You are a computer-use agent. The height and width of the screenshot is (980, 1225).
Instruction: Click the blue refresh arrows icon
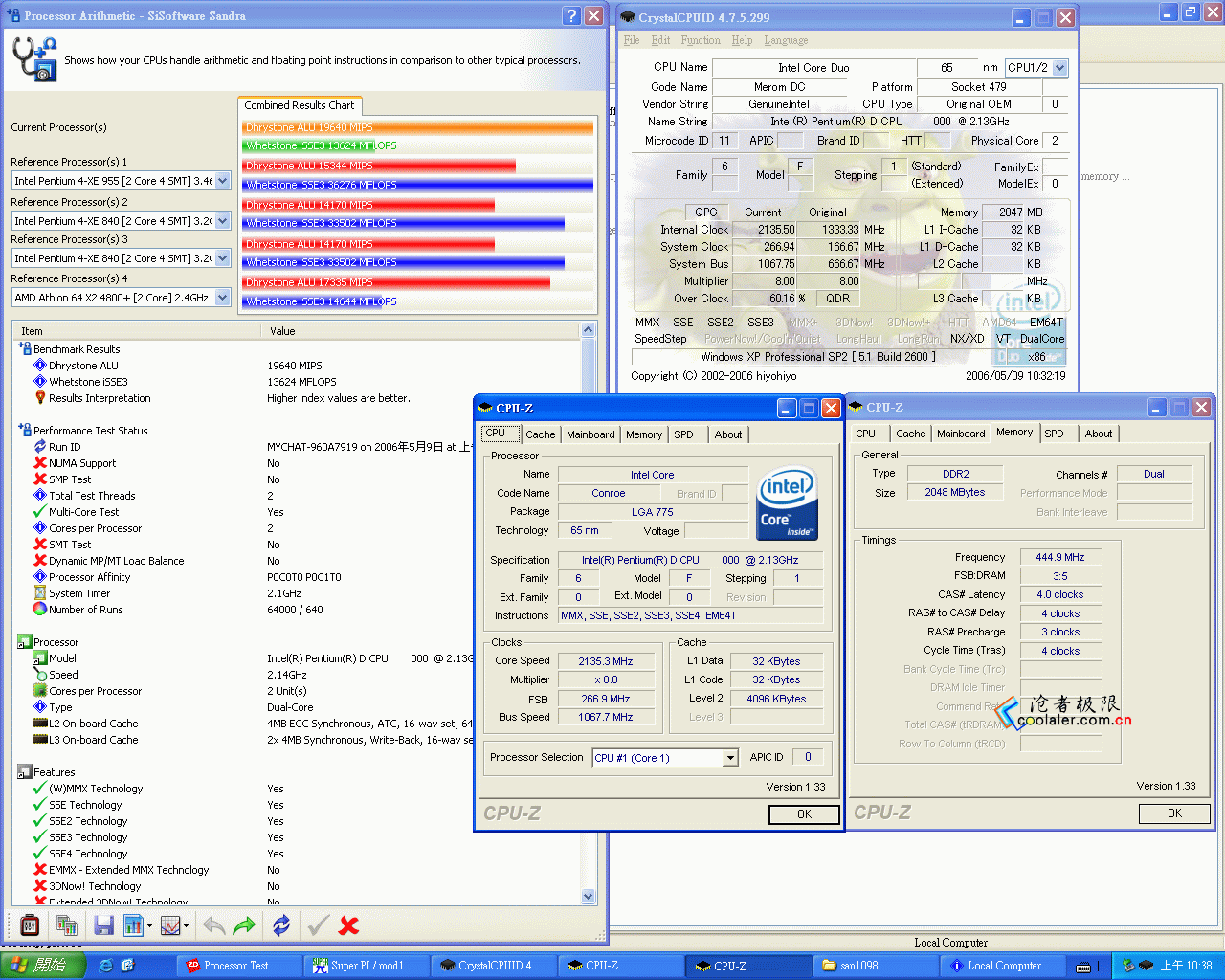(281, 925)
